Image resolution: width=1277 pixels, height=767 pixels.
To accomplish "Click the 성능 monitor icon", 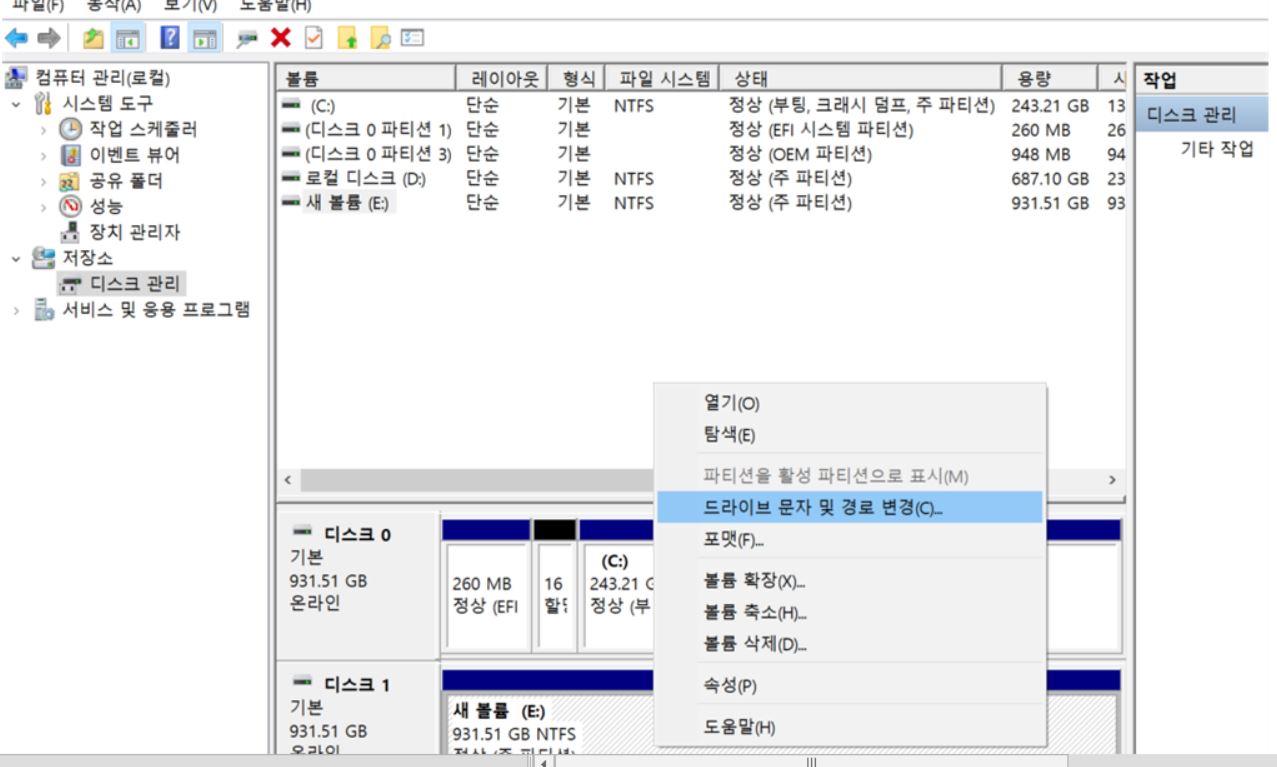I will click(70, 207).
